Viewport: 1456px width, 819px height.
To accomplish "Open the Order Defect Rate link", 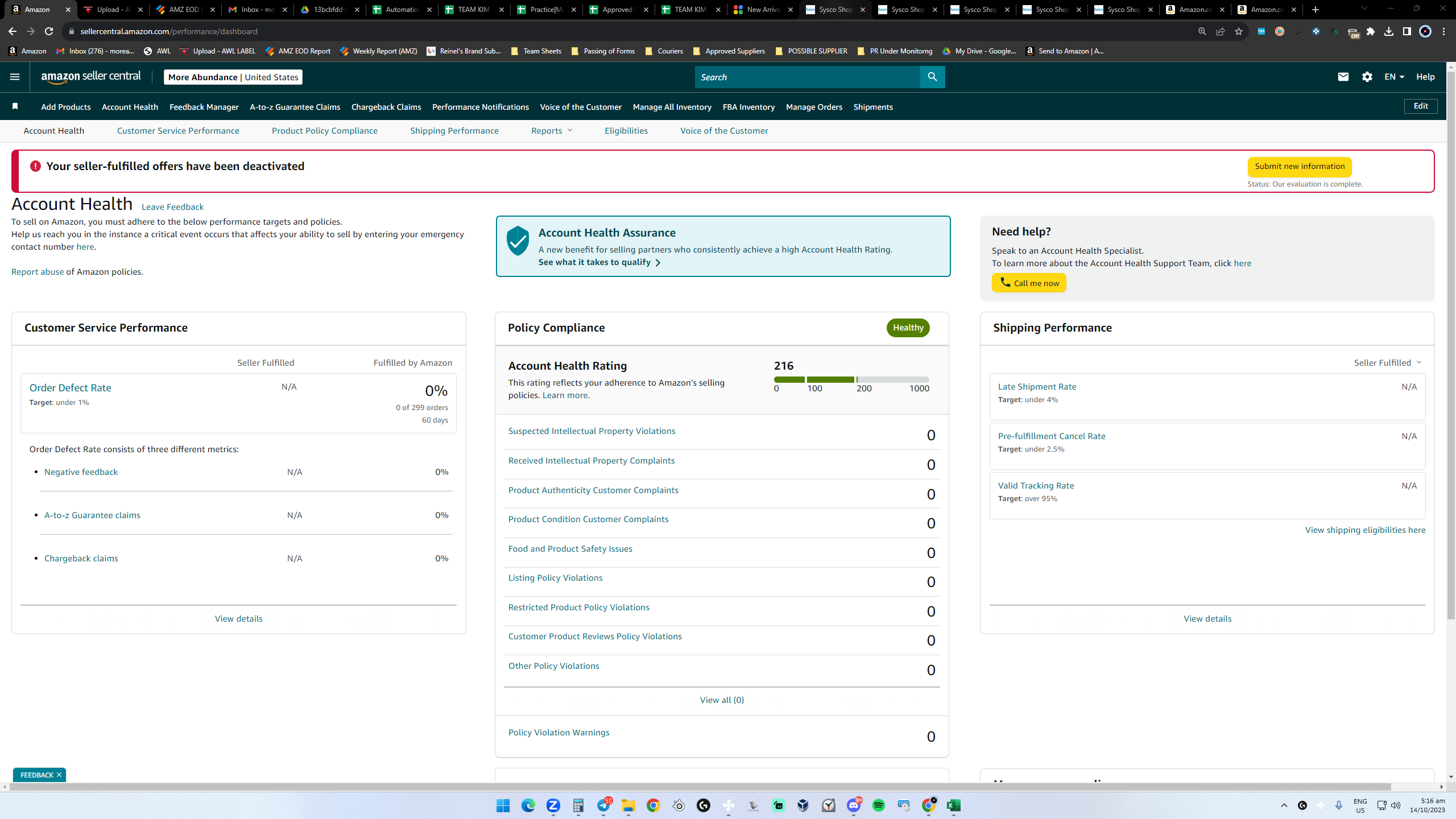I will tap(71, 388).
